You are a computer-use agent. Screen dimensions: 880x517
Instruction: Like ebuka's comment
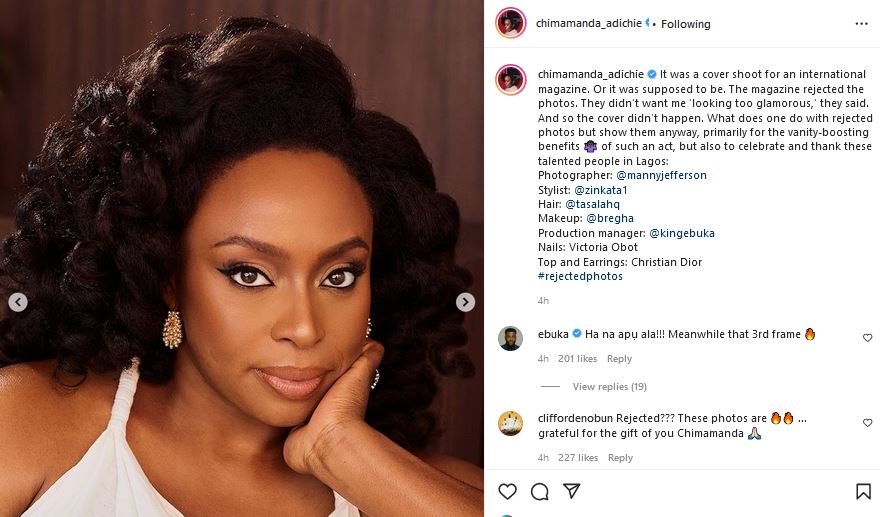pos(867,338)
